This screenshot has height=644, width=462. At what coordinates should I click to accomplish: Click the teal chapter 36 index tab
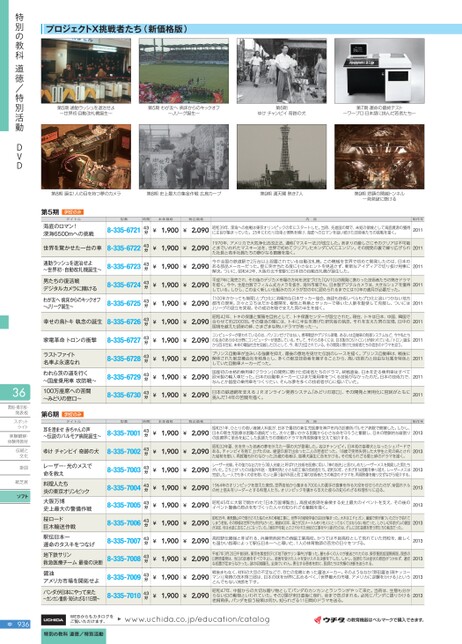[x=15, y=392]
